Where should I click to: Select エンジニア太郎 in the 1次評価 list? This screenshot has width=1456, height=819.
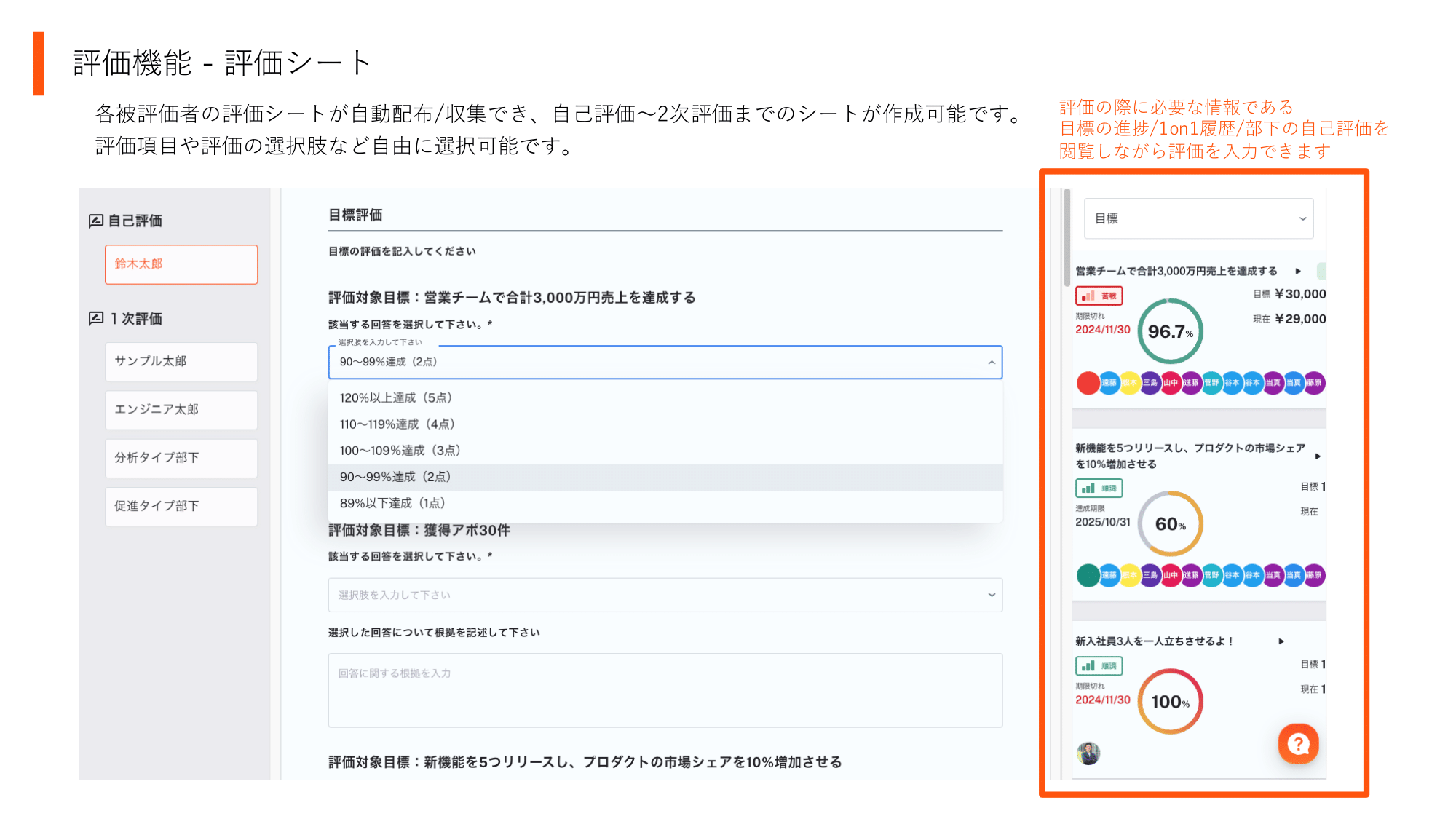181,410
